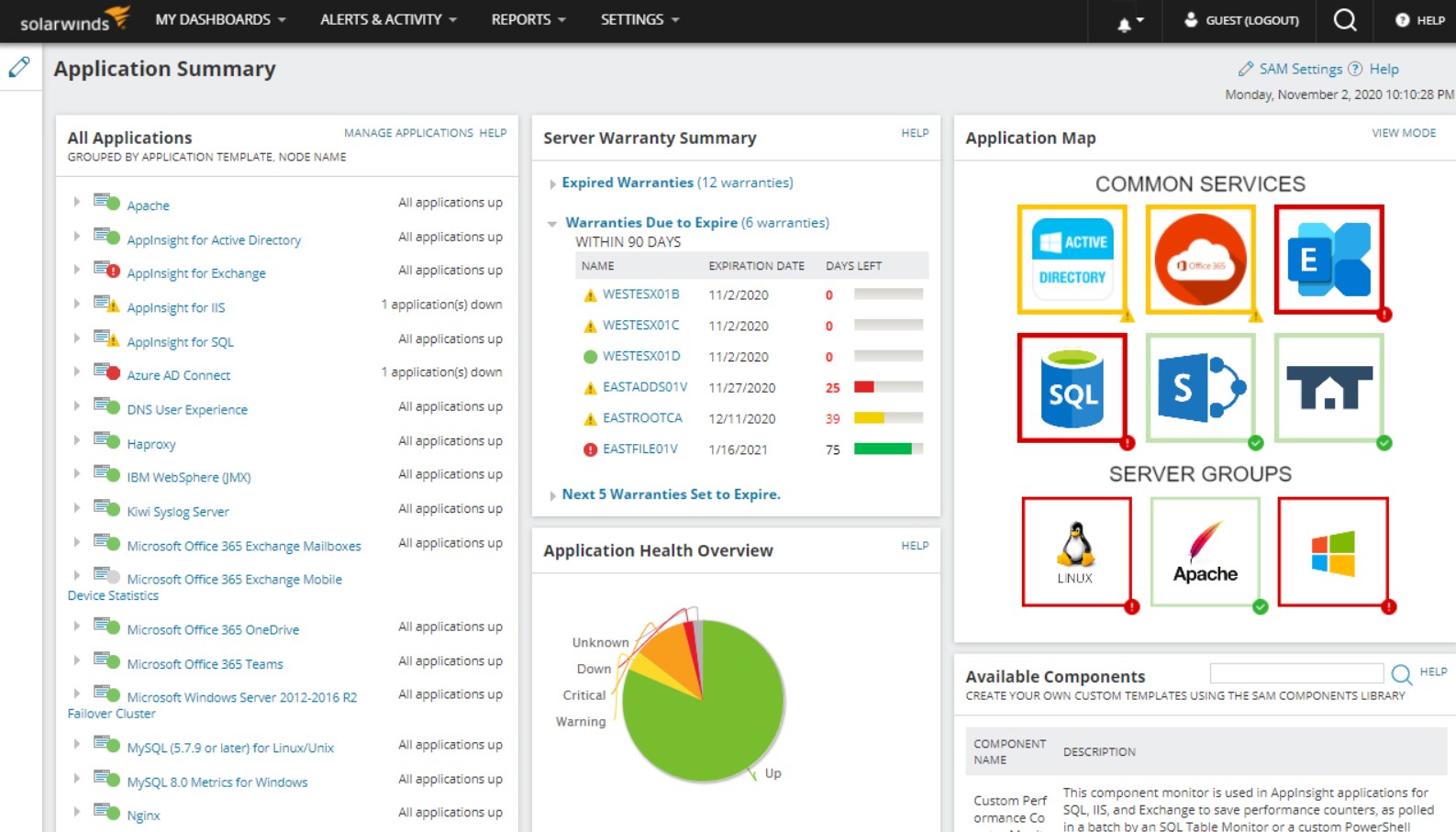Click the Azure AD Connect status icon
1456x832 pixels.
pyautogui.click(x=107, y=372)
